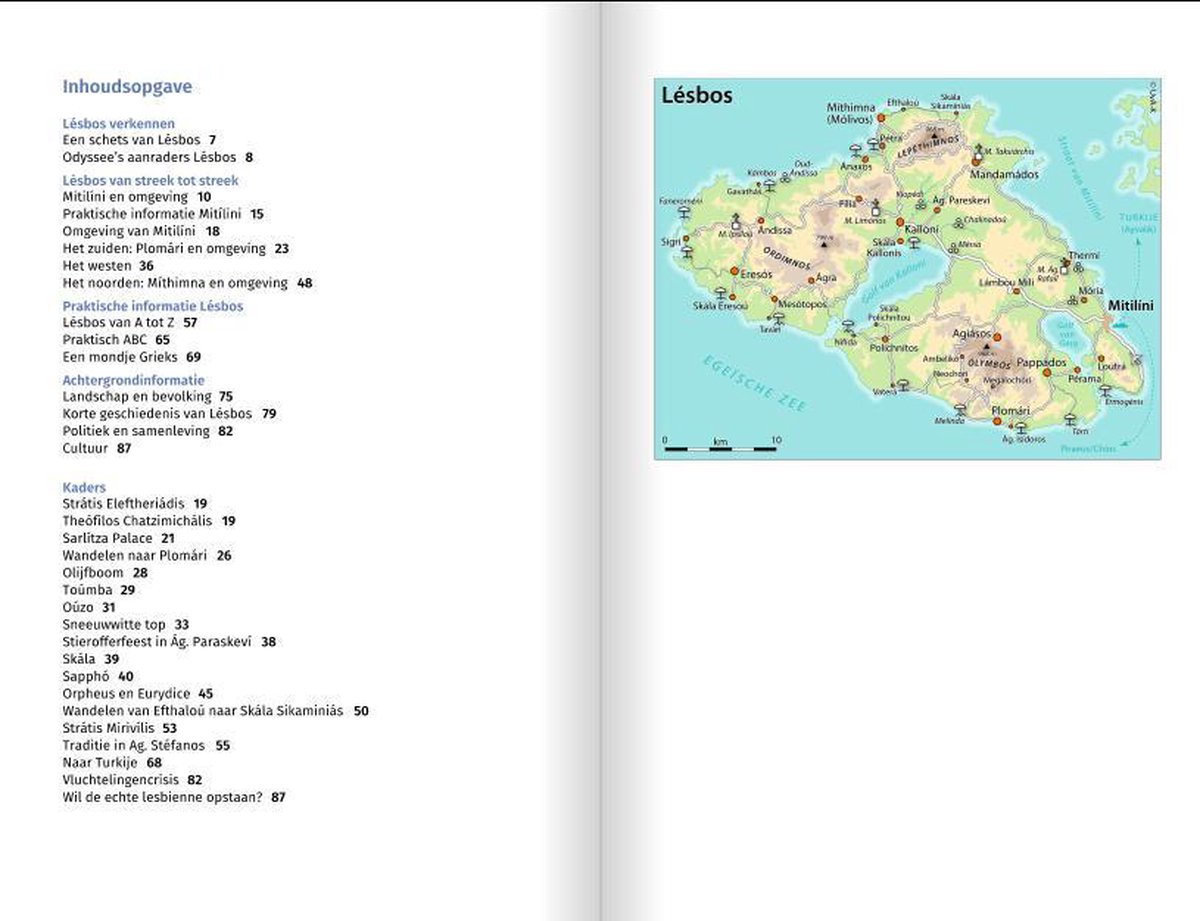This screenshot has width=1200, height=921.
Task: Click 'Ándissa' label on the map
Action: [775, 231]
